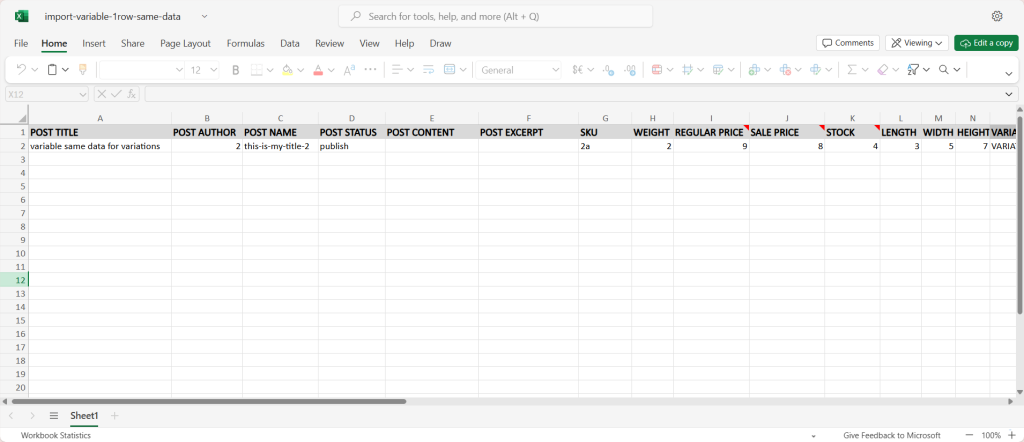This screenshot has height=442, width=1024.
Task: Click the Format cells icon
Action: 816,70
